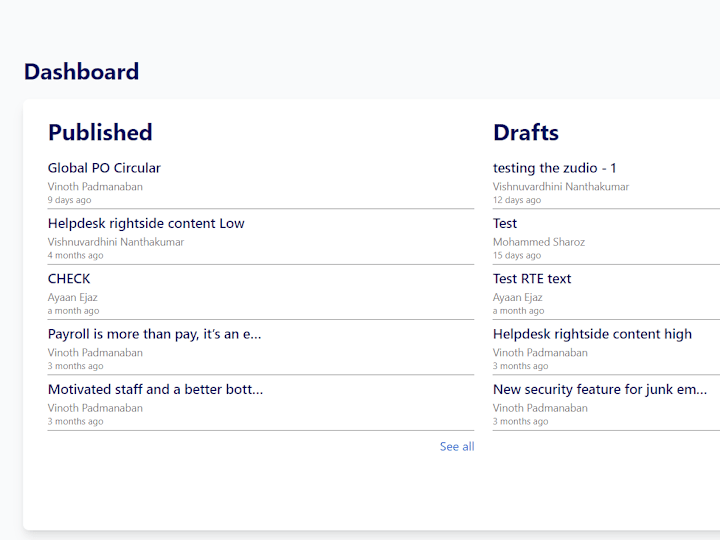Click 3 months ago under New security feature
The height and width of the screenshot is (540, 720).
(x=520, y=422)
